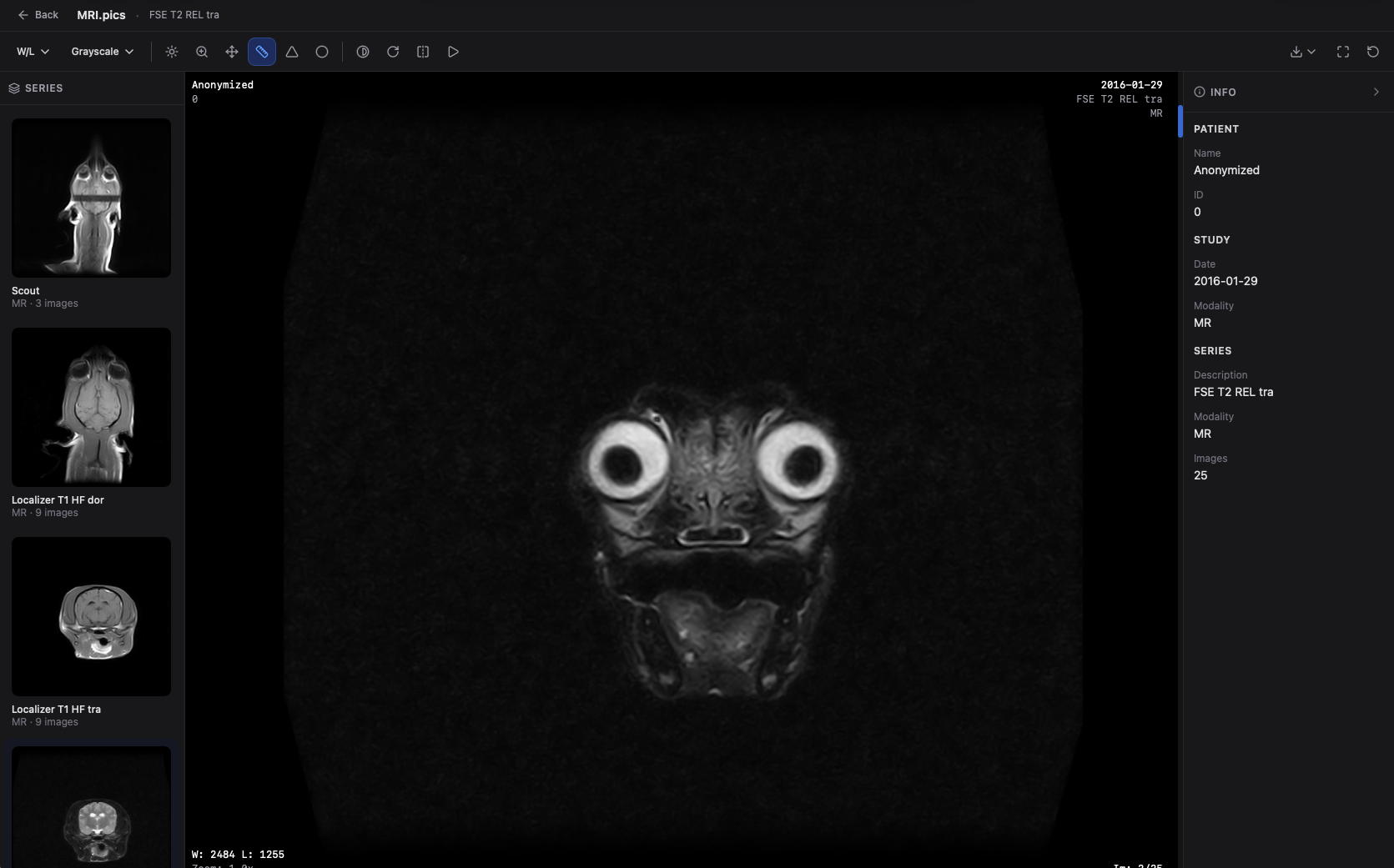
Task: Go Back to the study list
Action: [x=38, y=14]
